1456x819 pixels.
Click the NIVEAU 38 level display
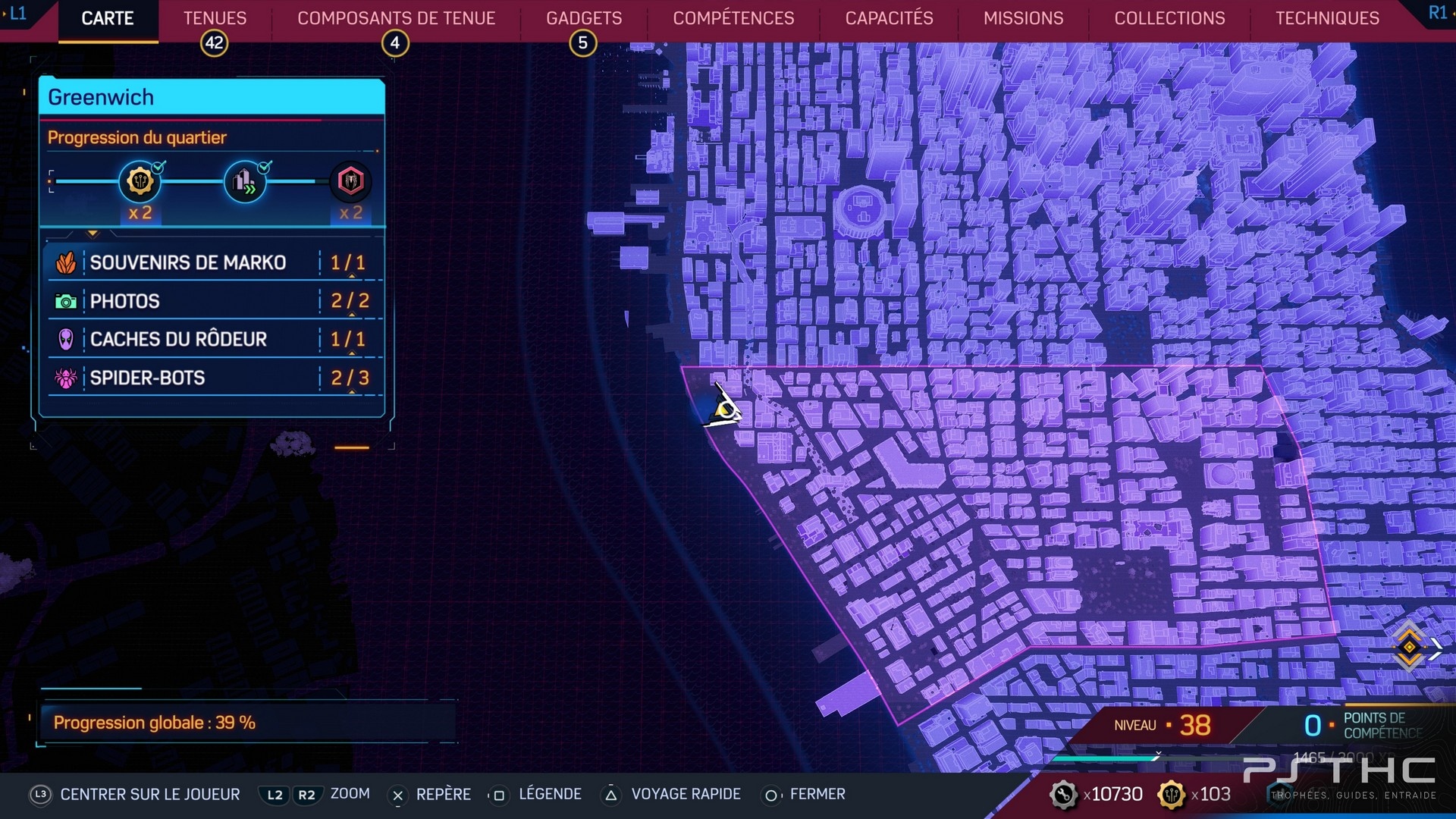coord(1162,725)
